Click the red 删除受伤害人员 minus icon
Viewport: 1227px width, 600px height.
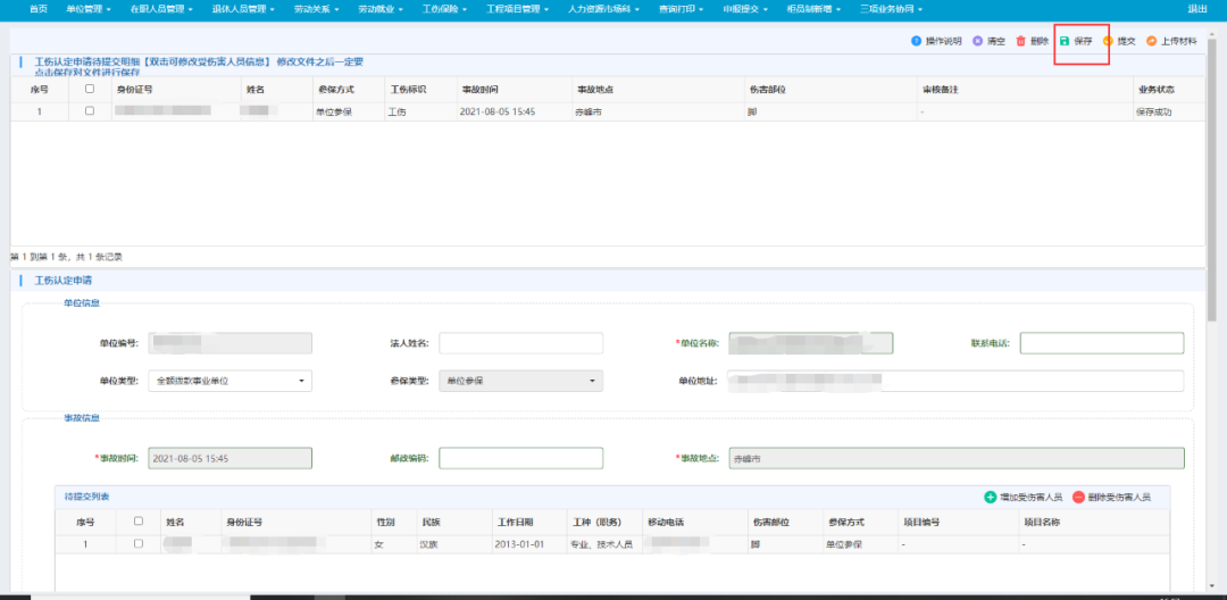(x=1078, y=497)
